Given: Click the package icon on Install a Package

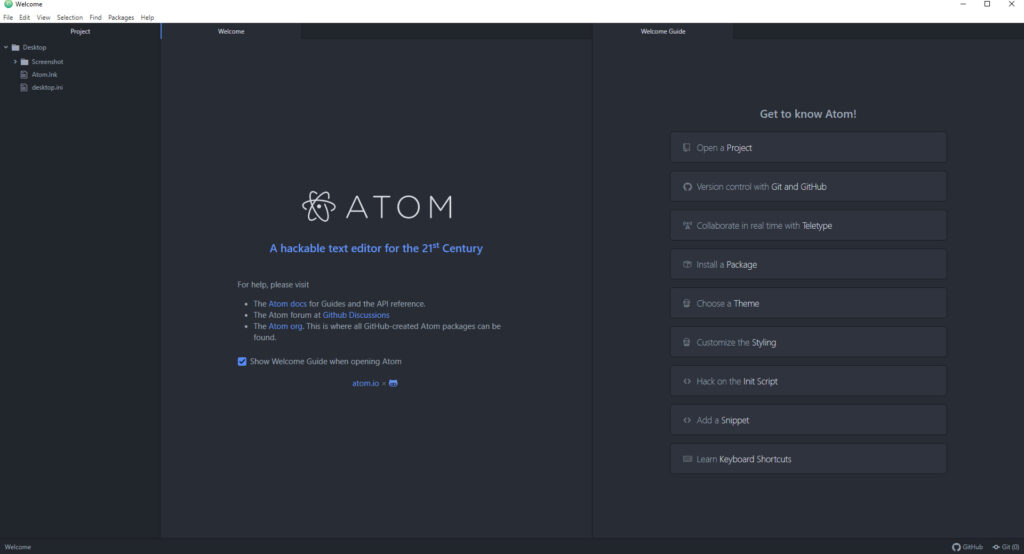Looking at the screenshot, I should pyautogui.click(x=687, y=265).
